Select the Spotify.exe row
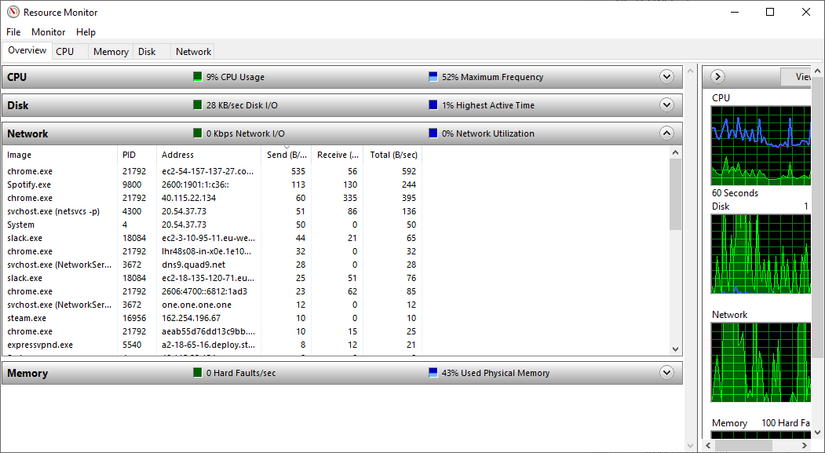The height and width of the screenshot is (453, 825). tap(212, 185)
